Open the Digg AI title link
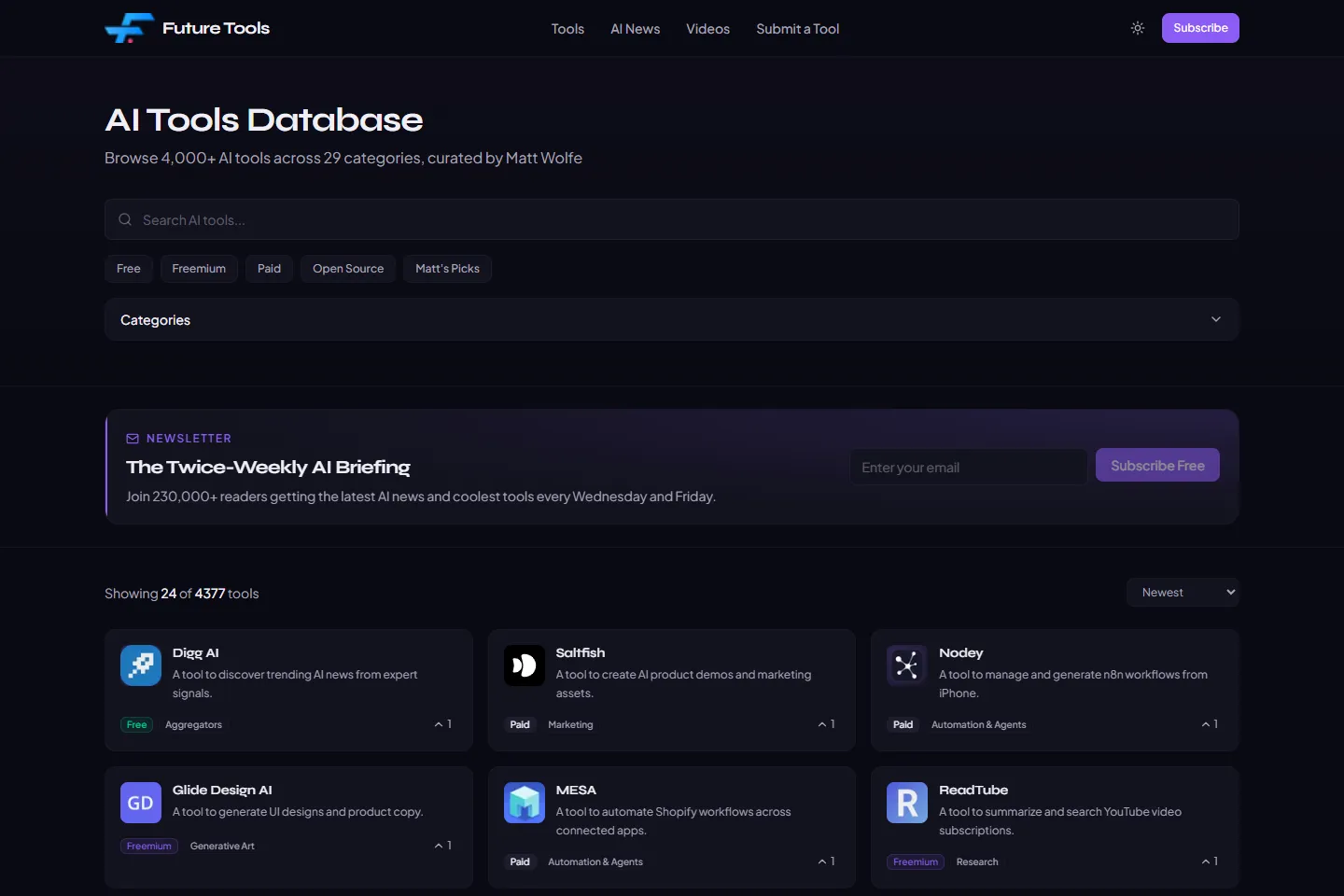This screenshot has width=1344, height=896. (196, 652)
